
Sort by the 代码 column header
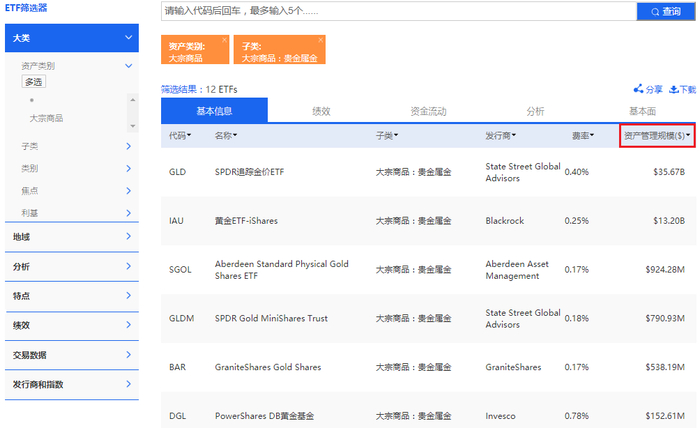click(180, 135)
